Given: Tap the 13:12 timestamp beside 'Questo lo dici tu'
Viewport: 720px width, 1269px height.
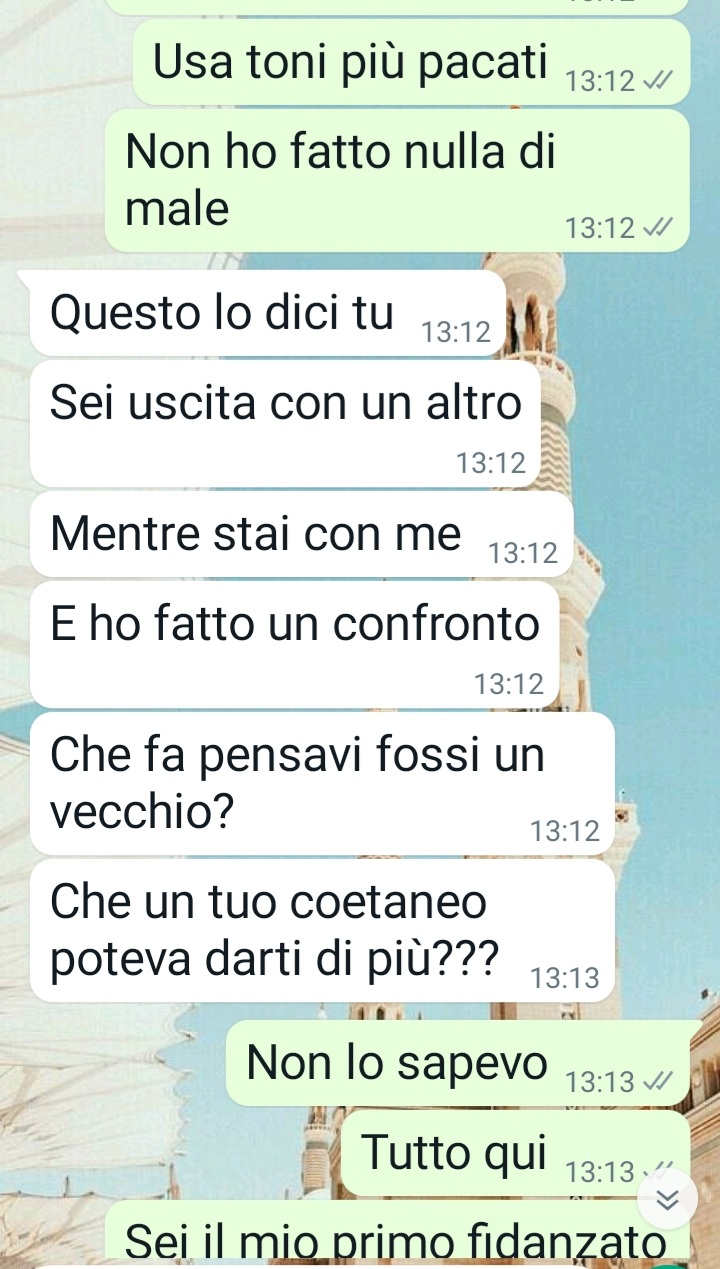Looking at the screenshot, I should (x=456, y=332).
